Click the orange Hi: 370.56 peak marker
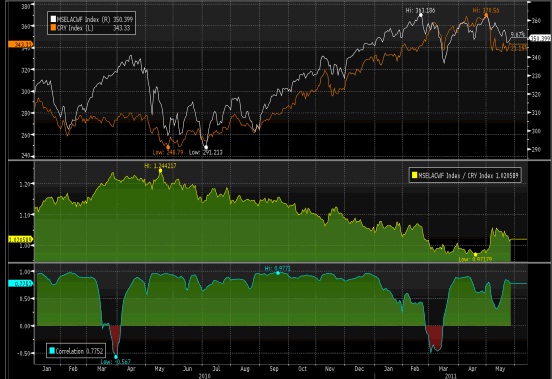552x379 pixels. [487, 15]
